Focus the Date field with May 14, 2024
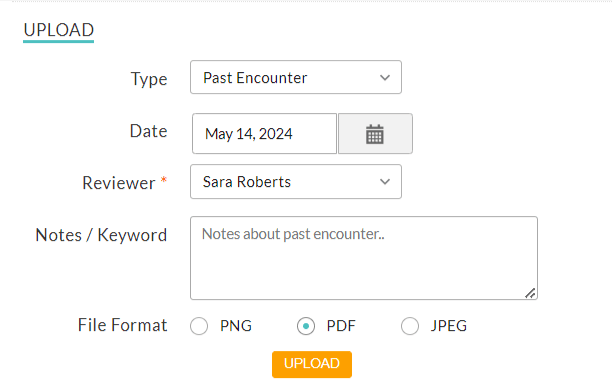612x391 pixels. pyautogui.click(x=264, y=134)
